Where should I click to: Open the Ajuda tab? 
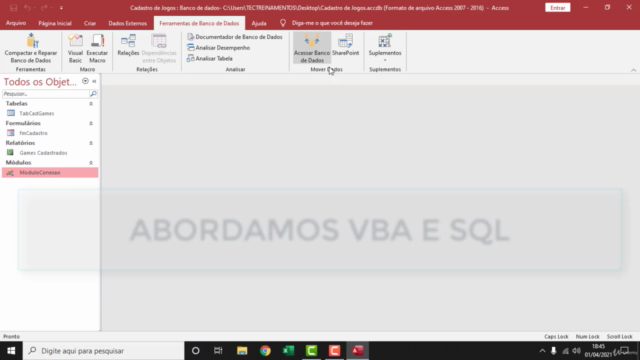[259, 23]
